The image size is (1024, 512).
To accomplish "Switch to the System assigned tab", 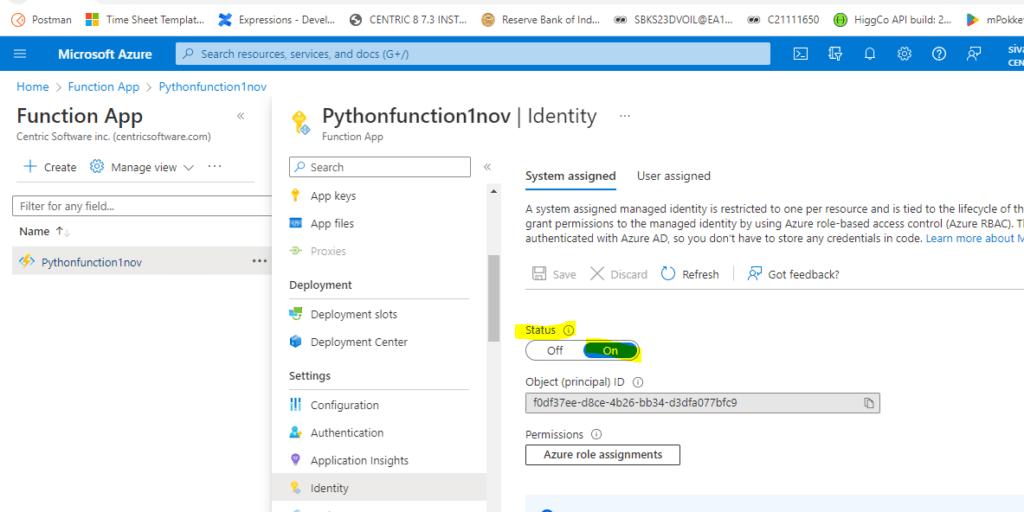I will (570, 176).
